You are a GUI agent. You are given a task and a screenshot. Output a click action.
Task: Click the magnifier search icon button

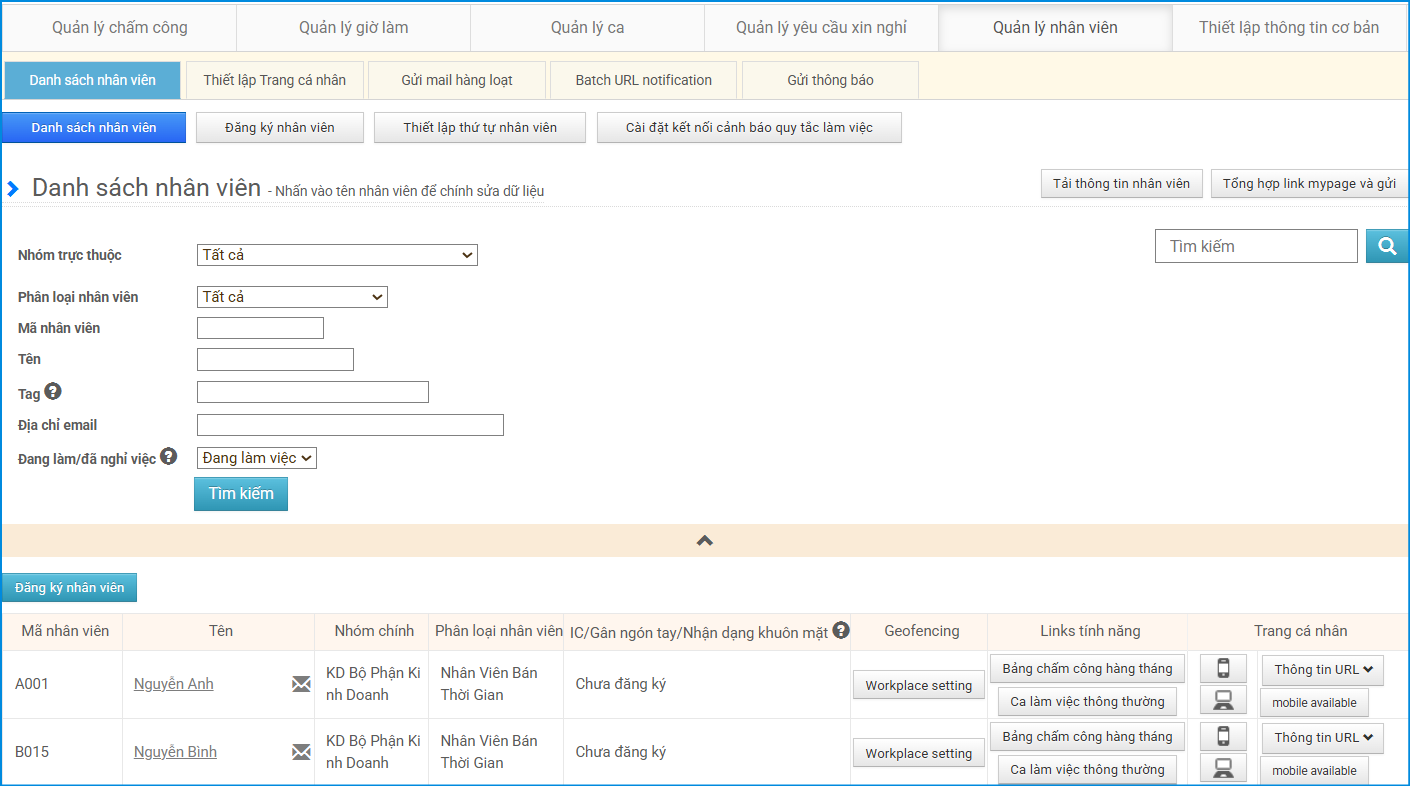coord(1386,246)
